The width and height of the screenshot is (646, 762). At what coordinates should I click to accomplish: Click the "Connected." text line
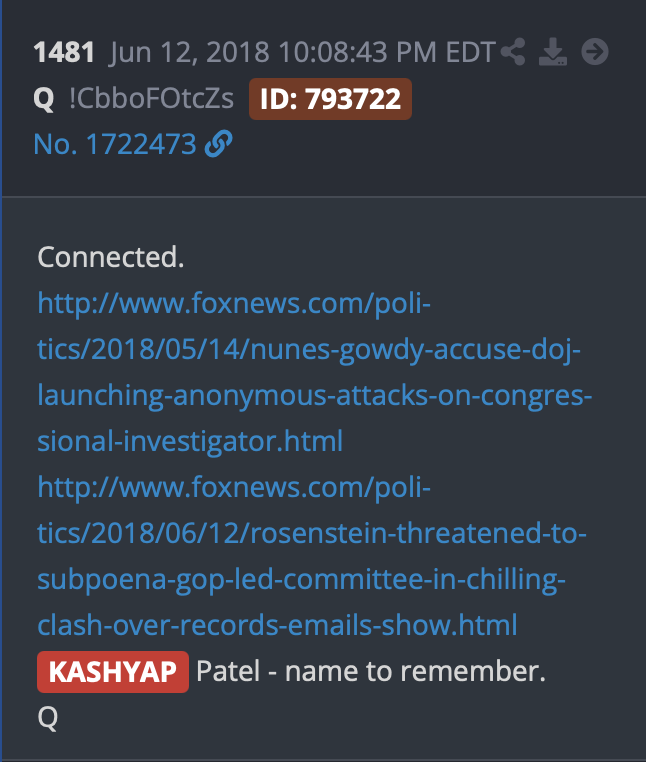coord(111,257)
